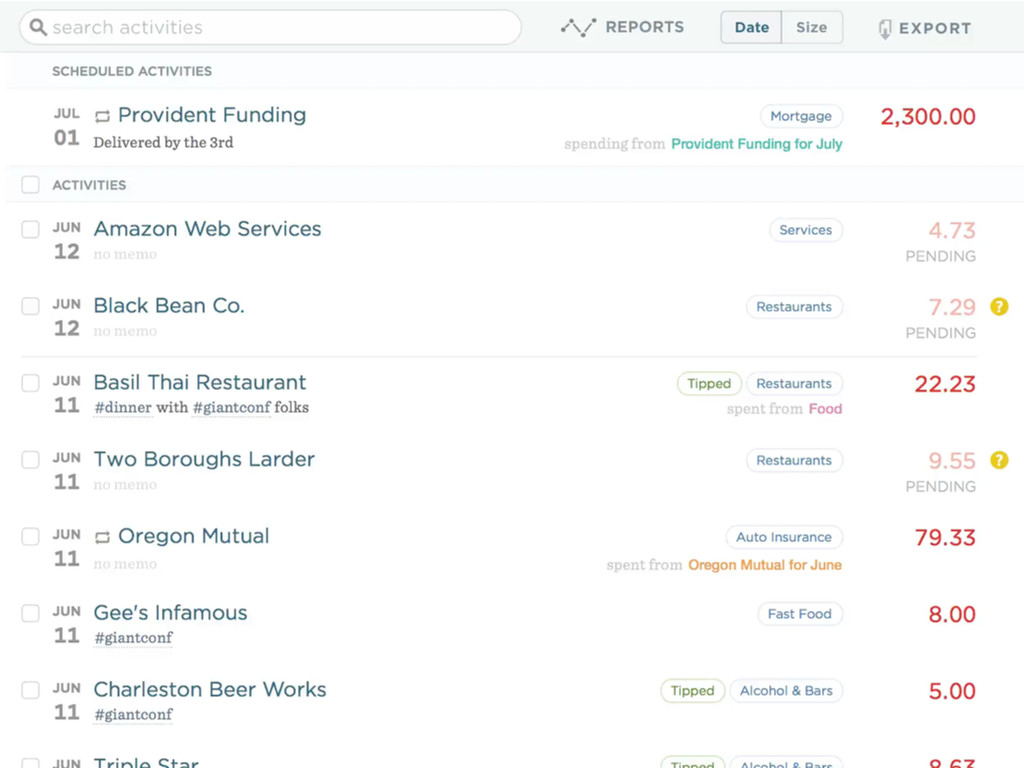Toggle the select-all ACTIVITIES checkbox
The height and width of the screenshot is (768, 1024).
tap(30, 185)
